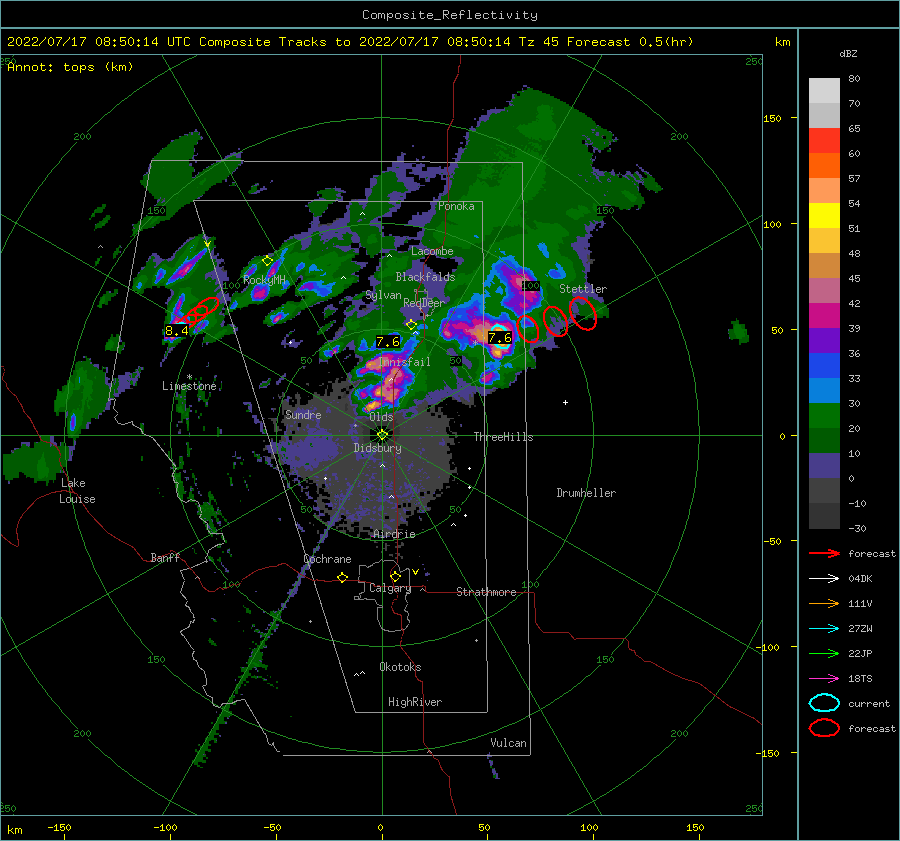Click the Strathmore map label
The width and height of the screenshot is (900, 841).
[x=486, y=592]
